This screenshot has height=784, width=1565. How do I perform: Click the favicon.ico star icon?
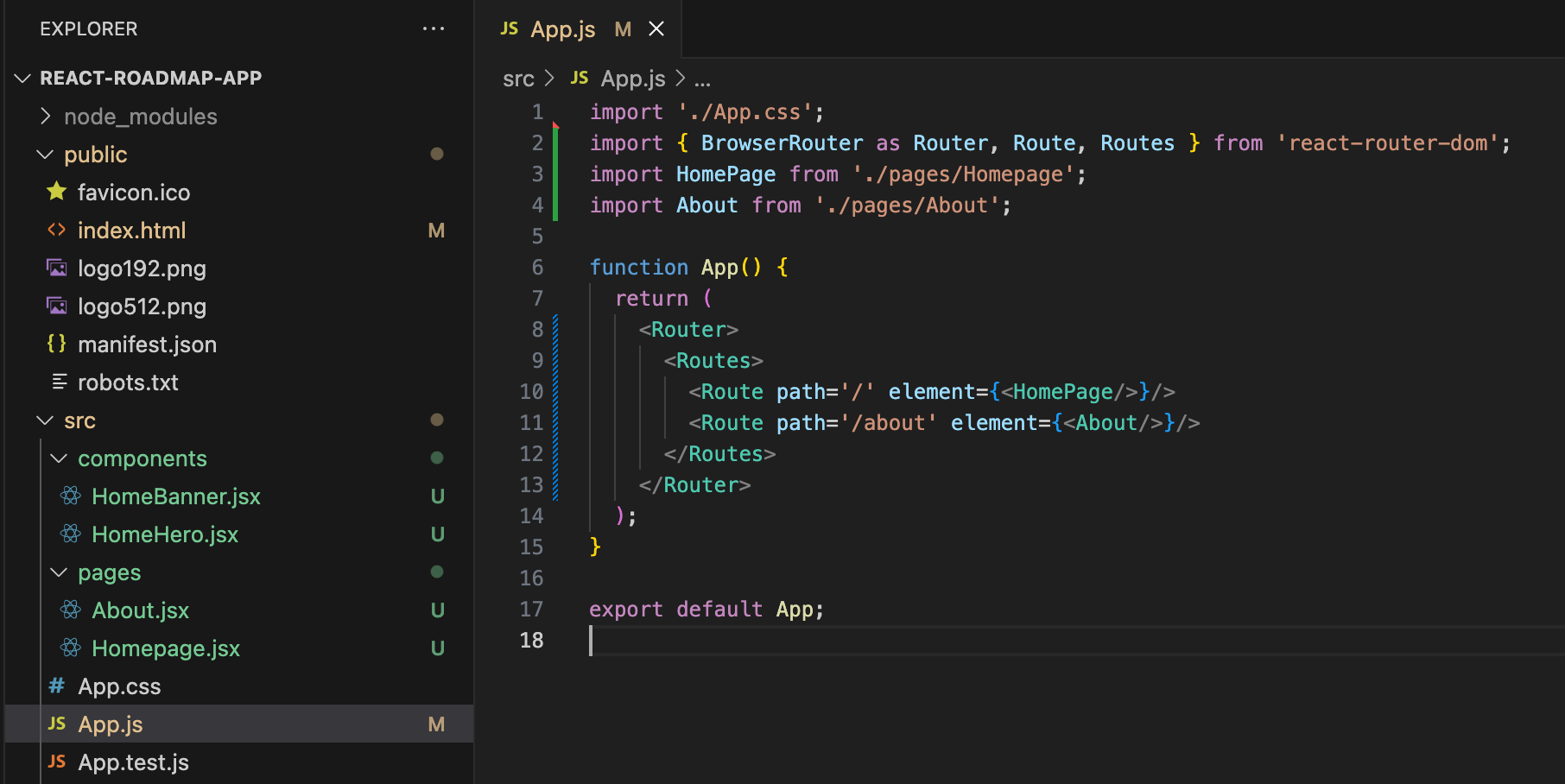57,192
